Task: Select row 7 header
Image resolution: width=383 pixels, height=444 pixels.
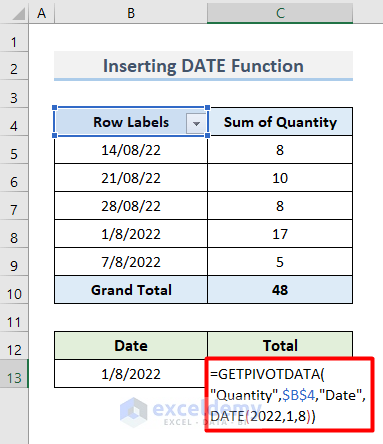Action: (x=14, y=206)
